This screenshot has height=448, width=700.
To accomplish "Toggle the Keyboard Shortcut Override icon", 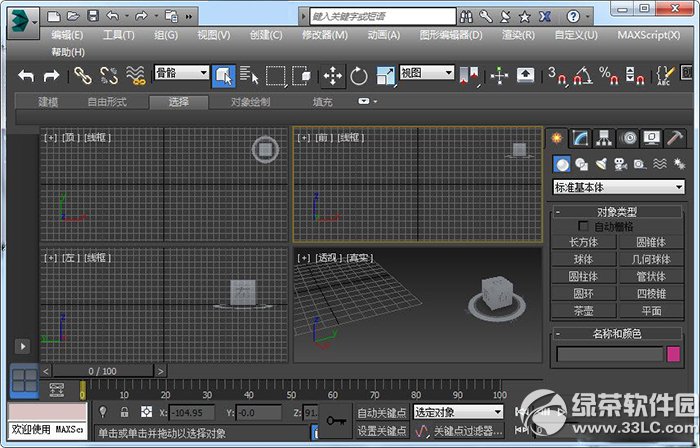I will [x=525, y=75].
